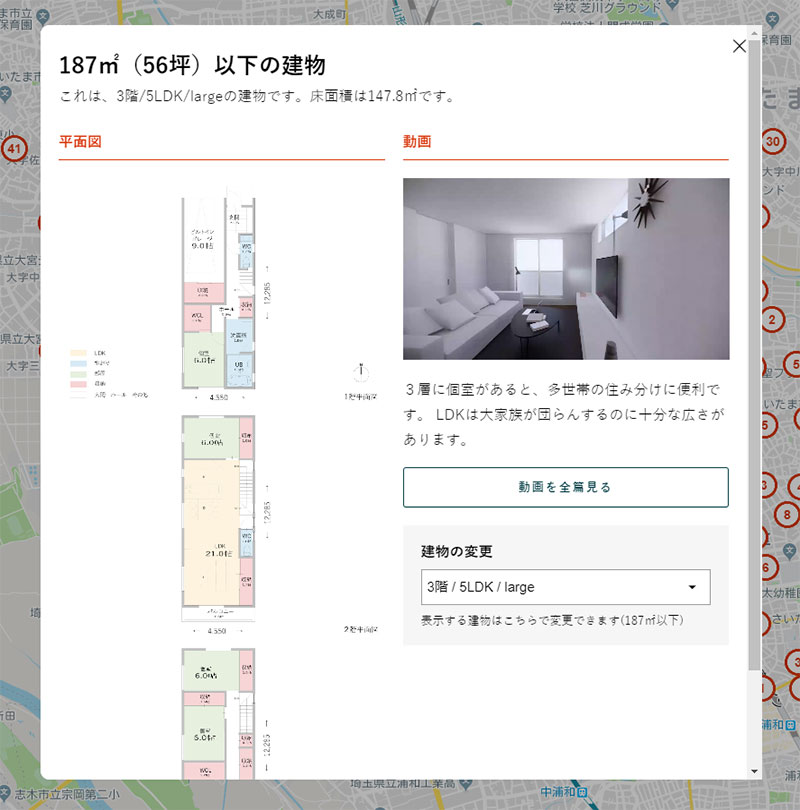Select red map marker 2 near the right edge

coord(772,320)
